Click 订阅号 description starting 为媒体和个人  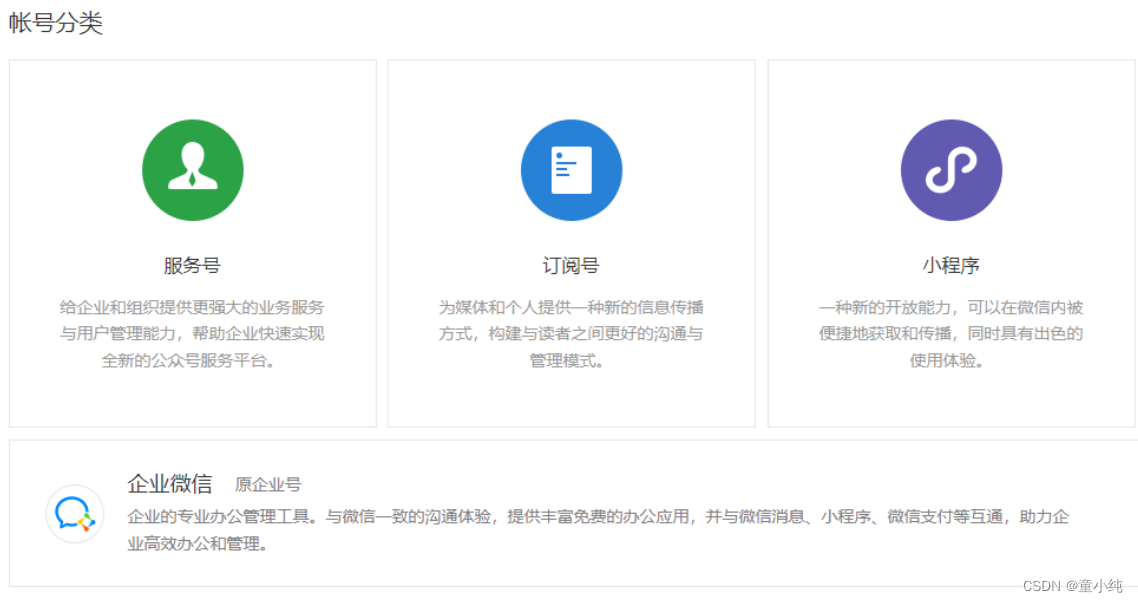[571, 333]
